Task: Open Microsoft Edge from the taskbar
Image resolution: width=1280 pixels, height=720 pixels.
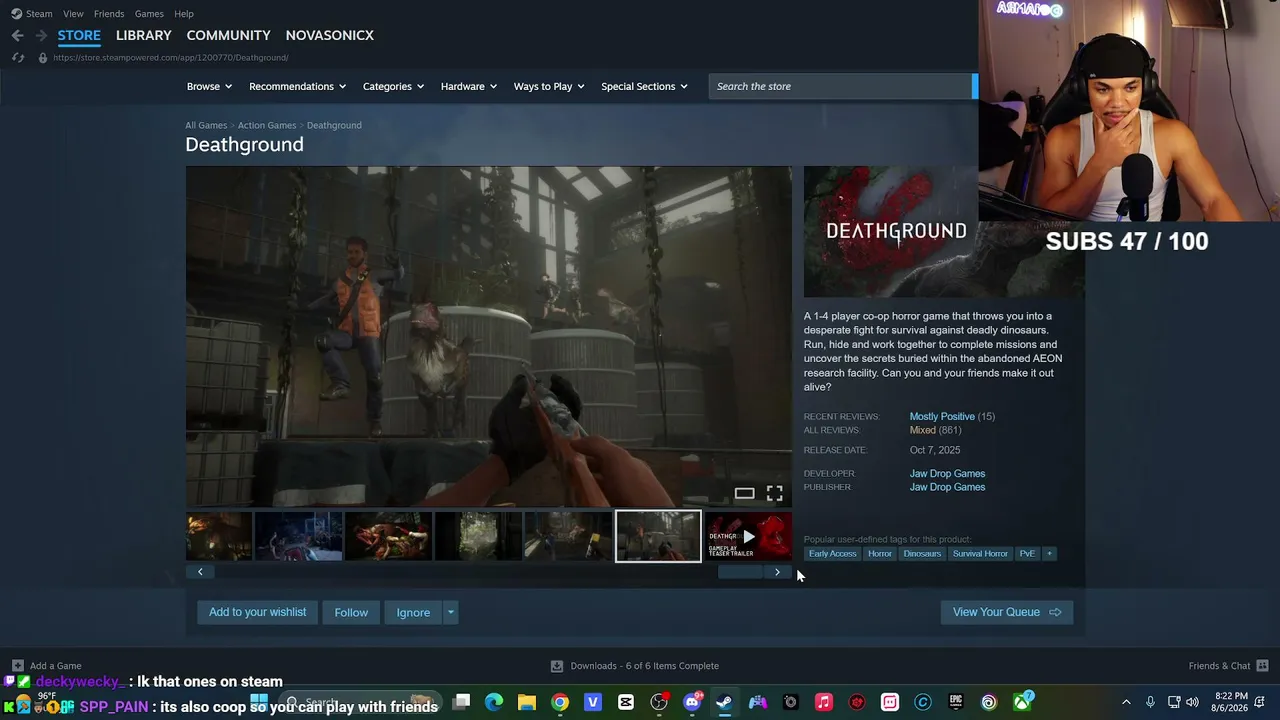Action: click(494, 702)
